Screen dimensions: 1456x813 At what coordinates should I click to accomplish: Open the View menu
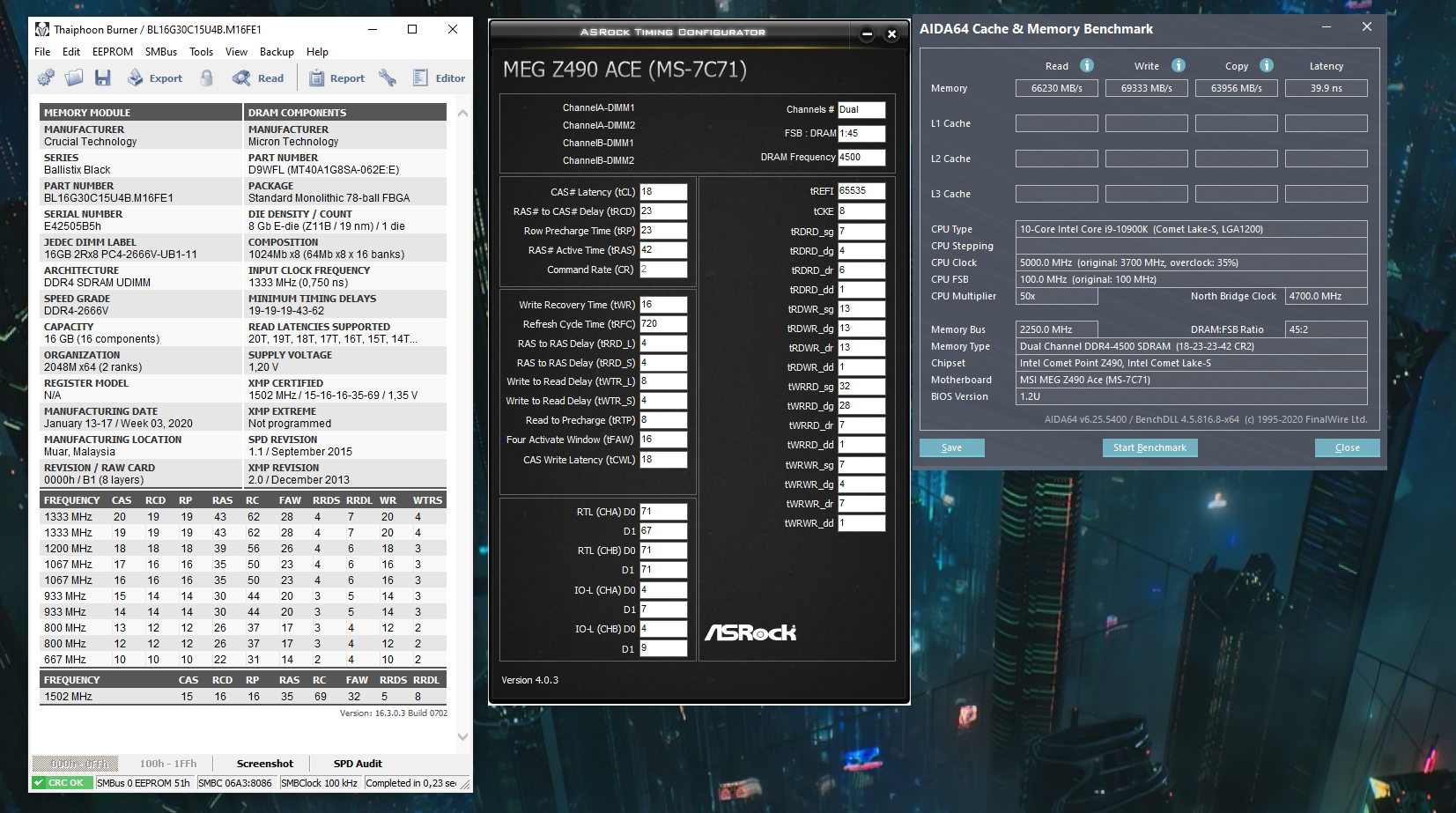(236, 52)
